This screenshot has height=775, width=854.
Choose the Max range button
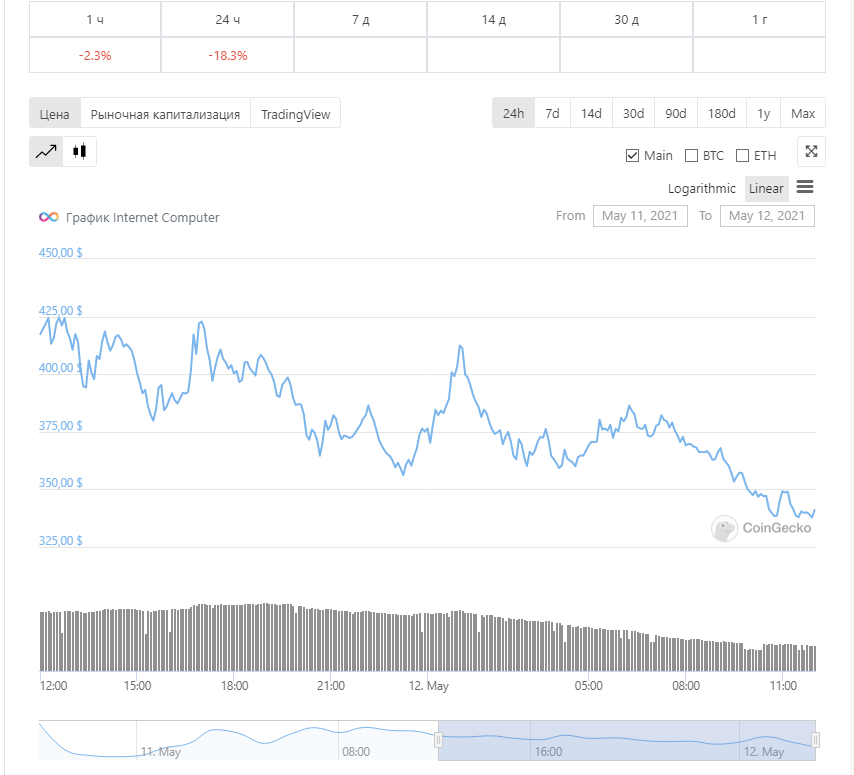tap(803, 113)
